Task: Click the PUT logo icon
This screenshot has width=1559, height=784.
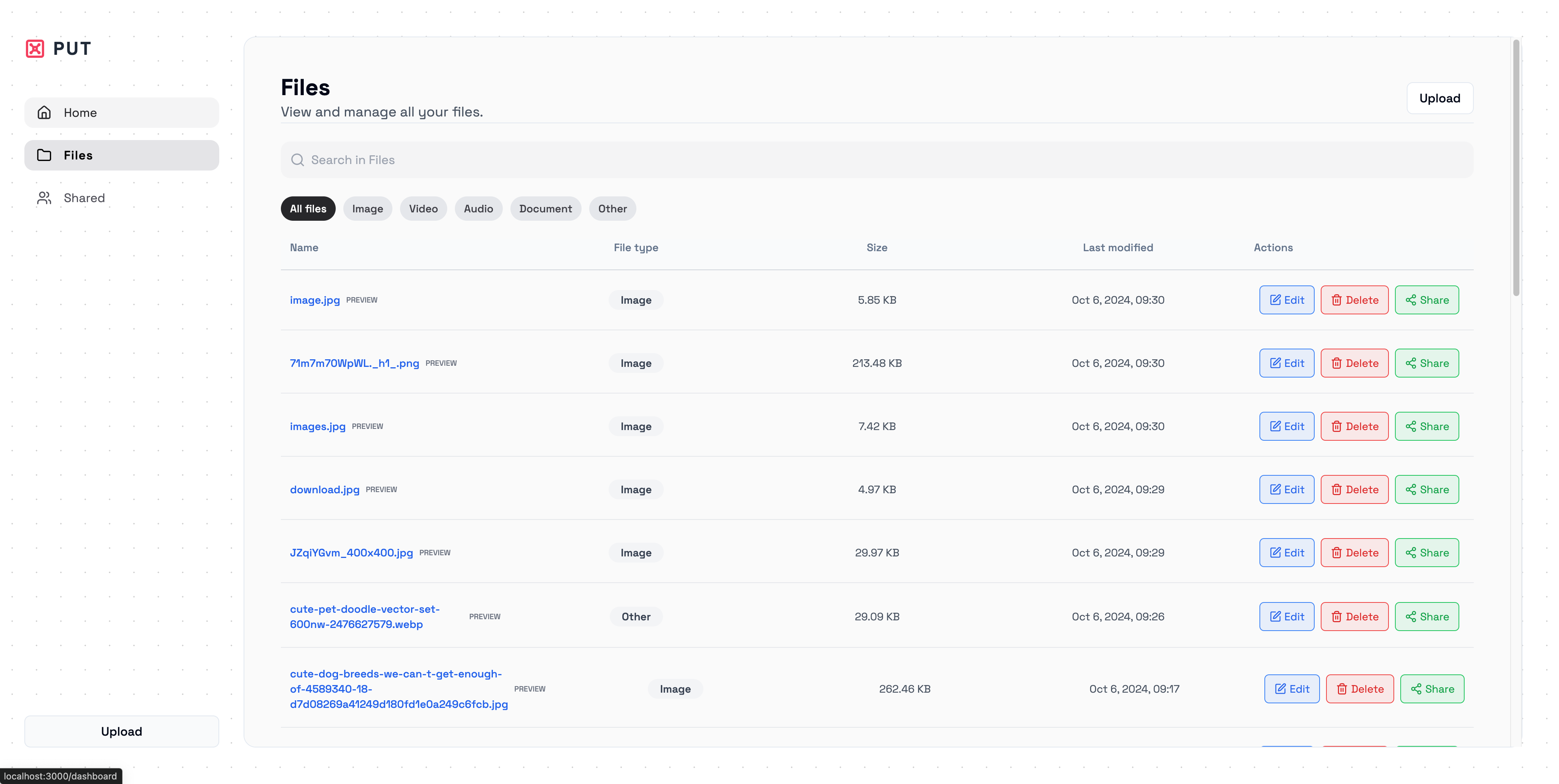Action: 35,48
